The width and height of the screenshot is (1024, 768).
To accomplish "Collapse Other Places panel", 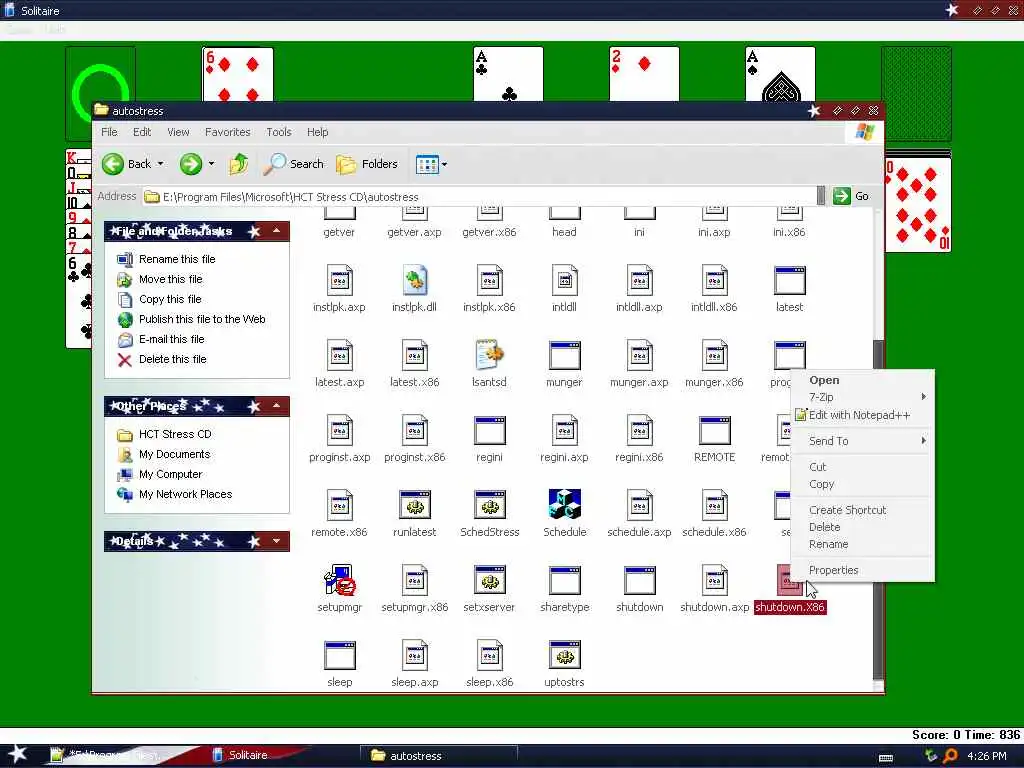I will (277, 406).
